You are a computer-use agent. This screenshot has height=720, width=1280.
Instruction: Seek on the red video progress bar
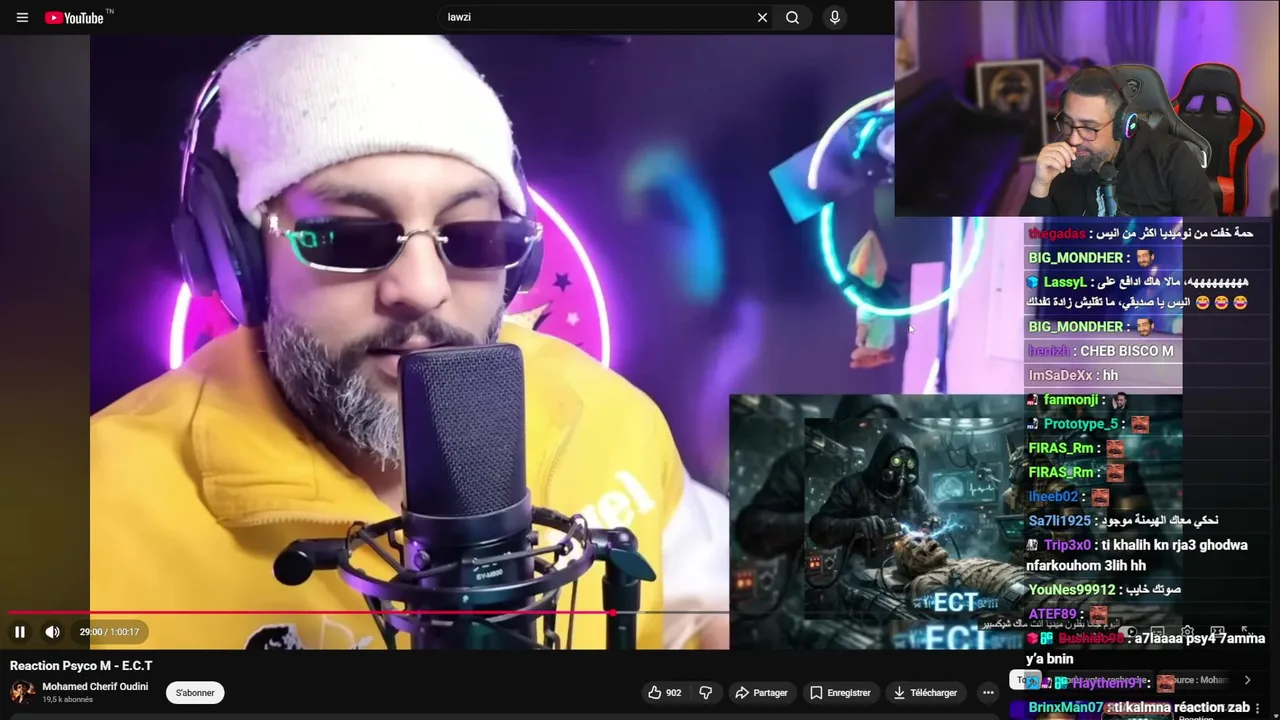(x=310, y=612)
